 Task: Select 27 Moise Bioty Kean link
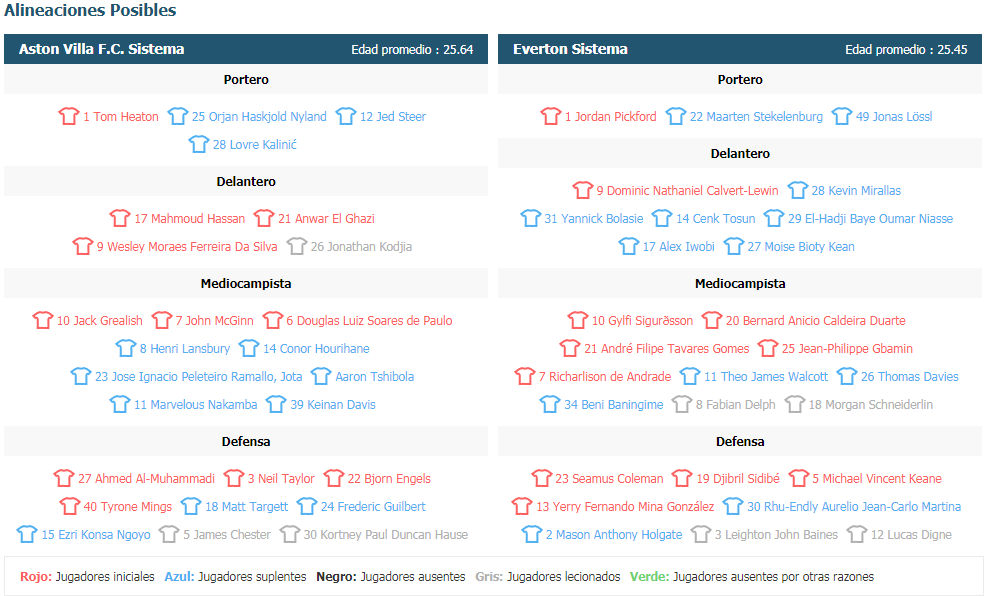pyautogui.click(x=801, y=246)
